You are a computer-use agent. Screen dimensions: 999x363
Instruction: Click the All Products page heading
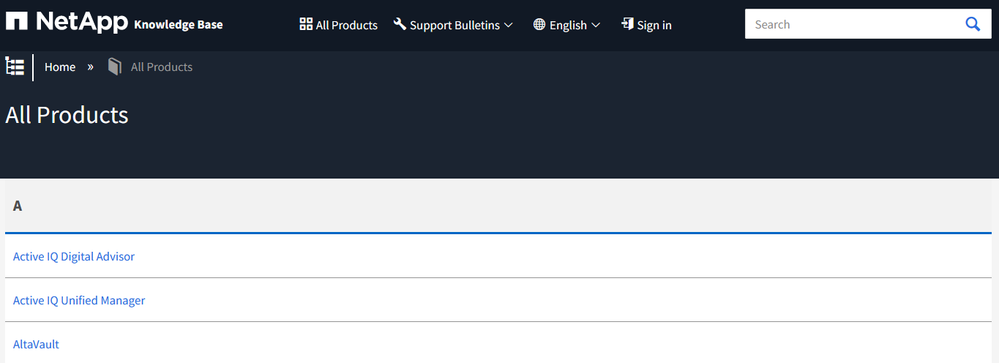tap(67, 115)
